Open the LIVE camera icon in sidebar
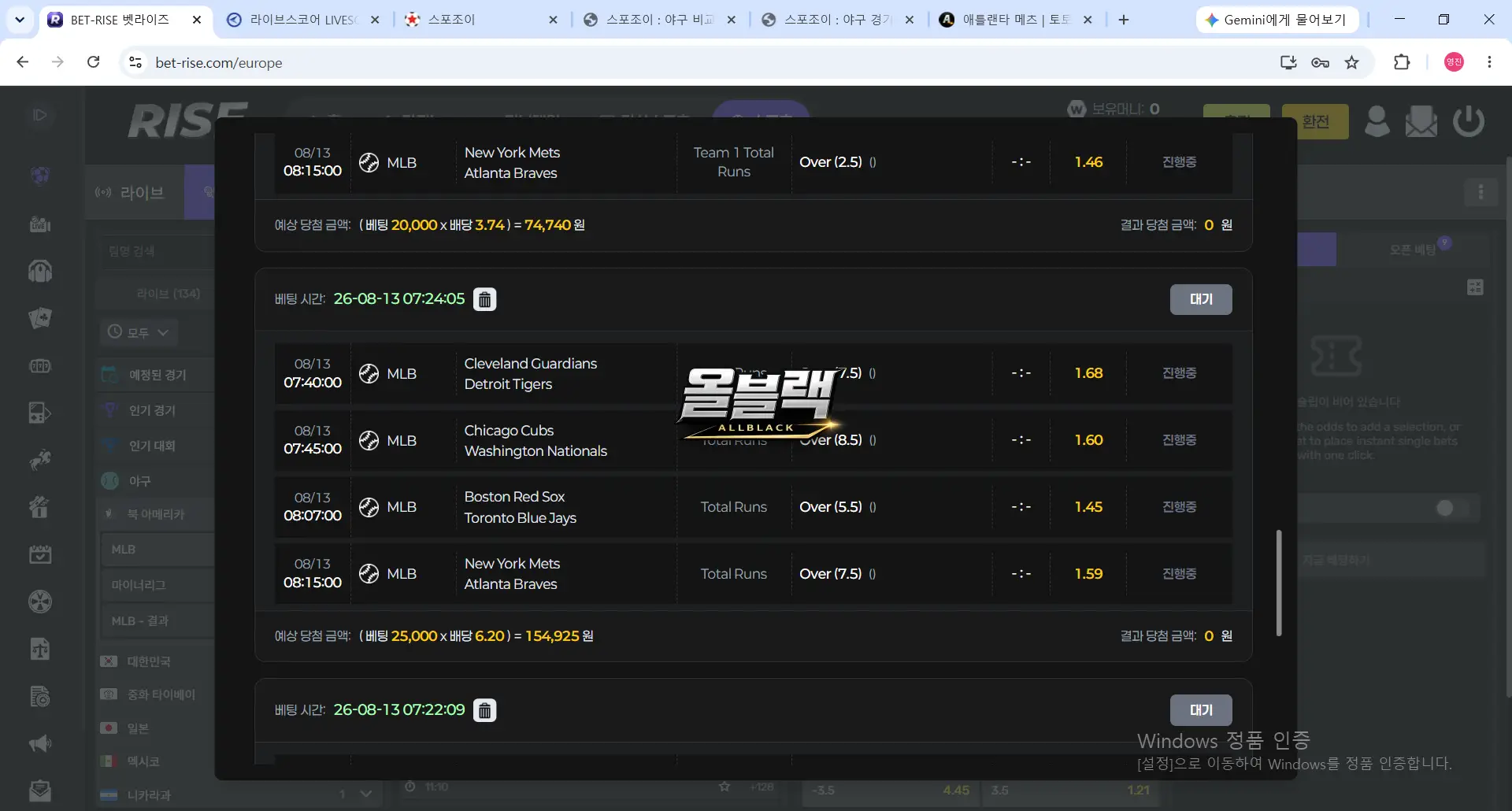The width and height of the screenshot is (1512, 811). [x=40, y=224]
